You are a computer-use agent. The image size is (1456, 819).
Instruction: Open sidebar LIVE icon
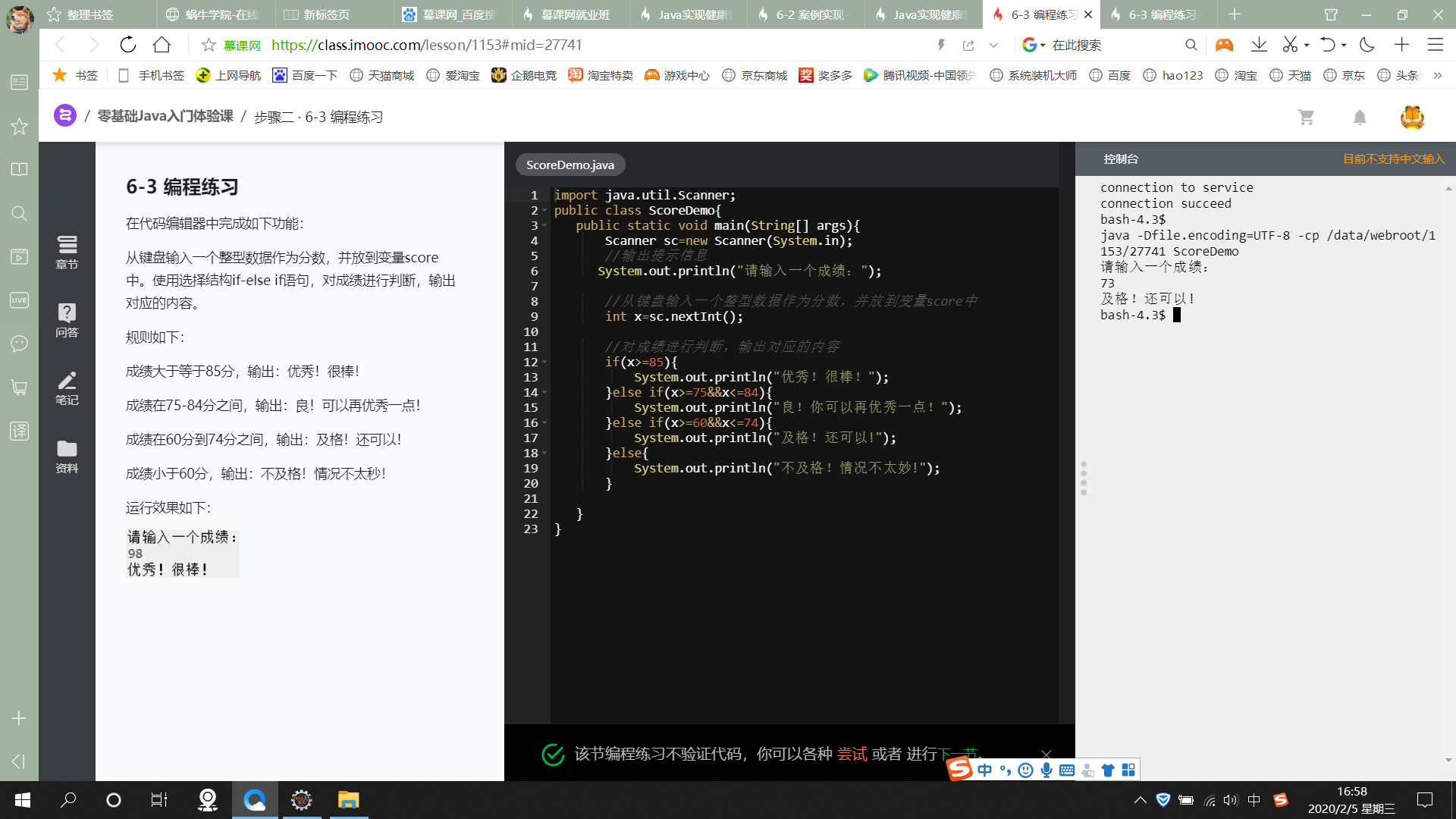pyautogui.click(x=19, y=300)
